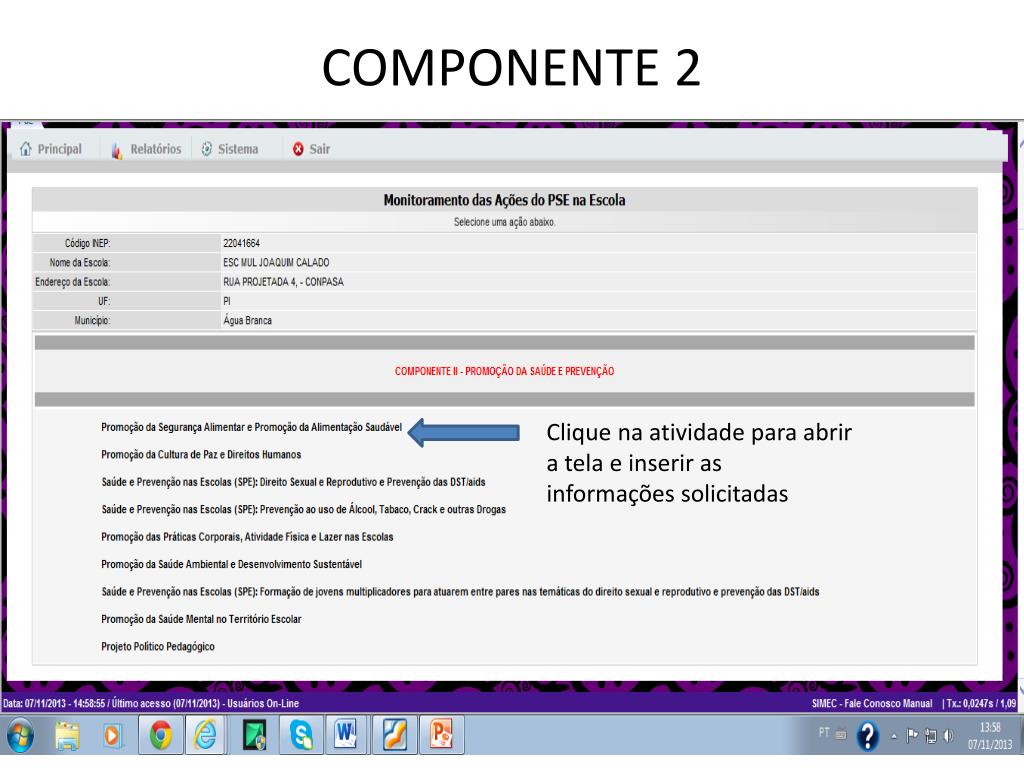
Task: Open the Relatórios menu
Action: tap(146, 150)
